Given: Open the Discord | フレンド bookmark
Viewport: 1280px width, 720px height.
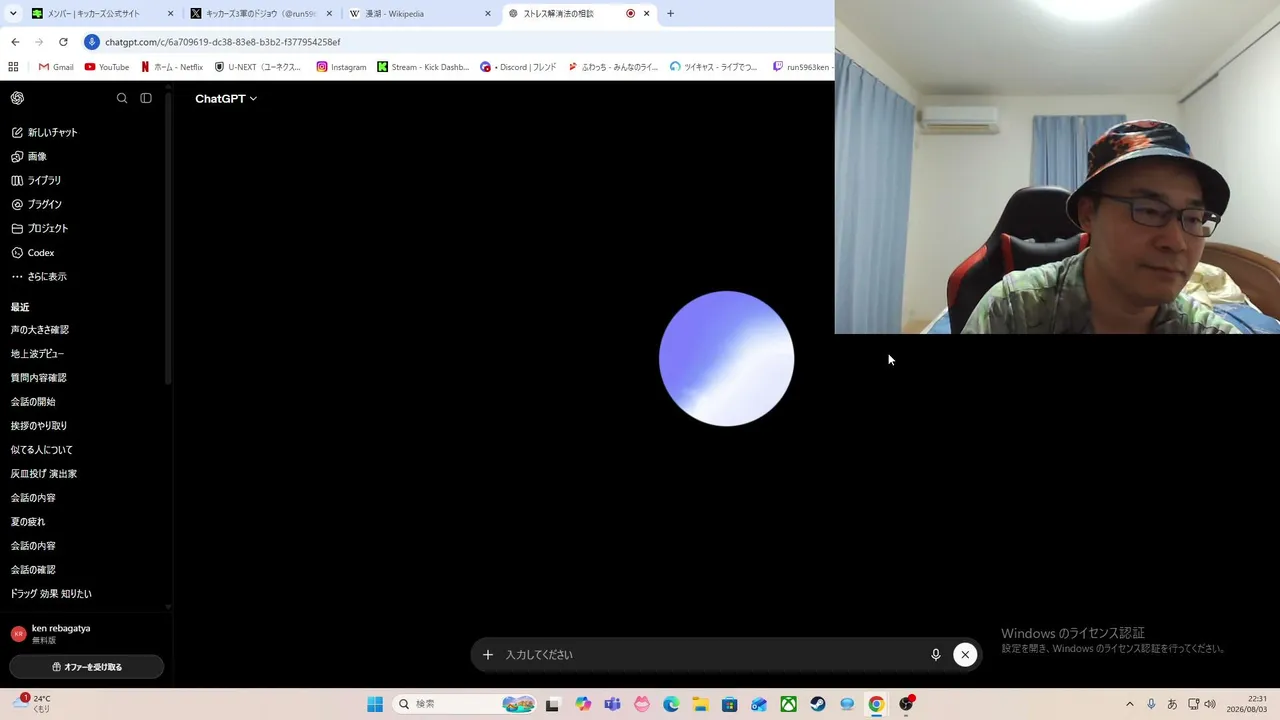Looking at the screenshot, I should (518, 67).
